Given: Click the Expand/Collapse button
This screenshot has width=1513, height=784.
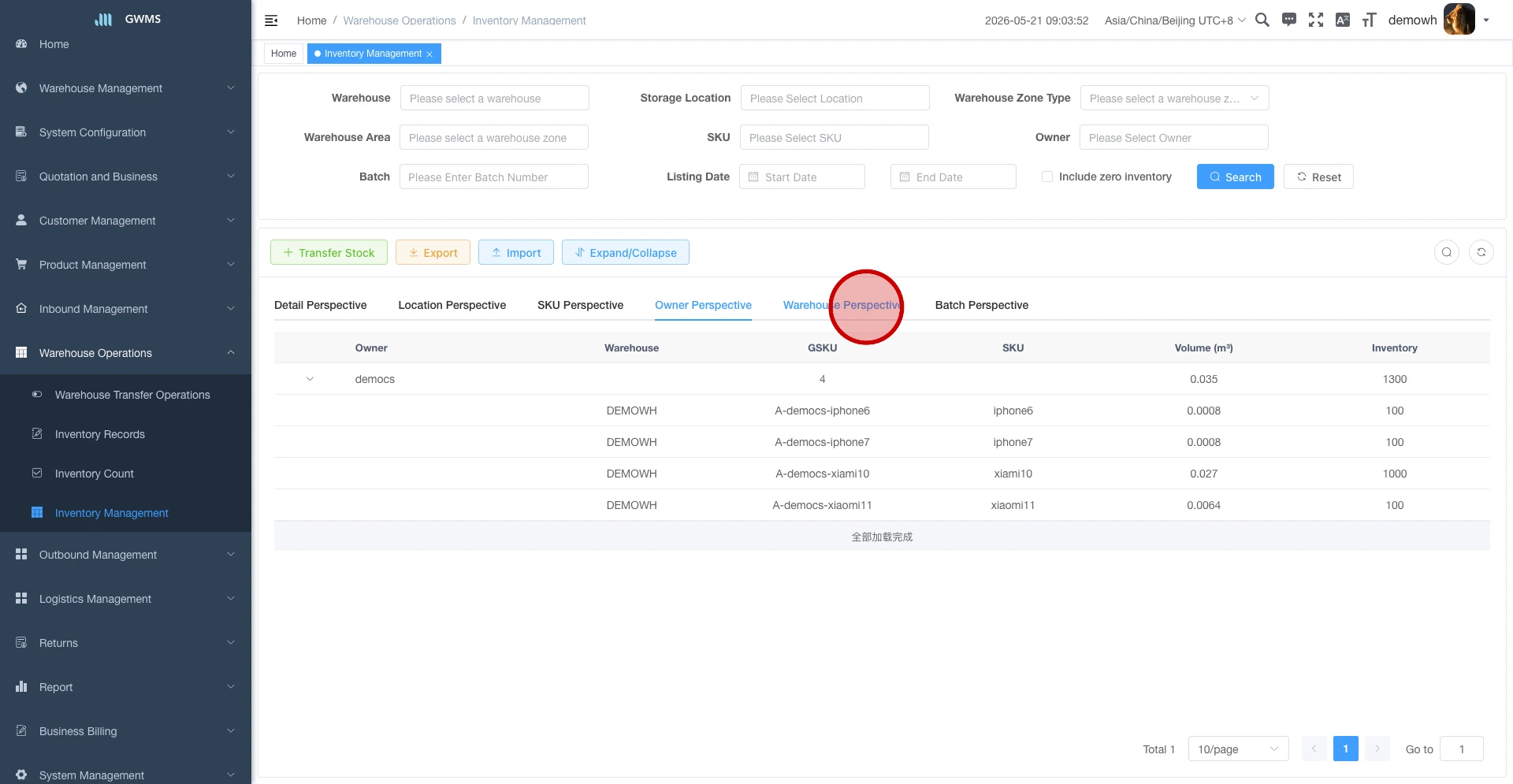Looking at the screenshot, I should tap(625, 252).
